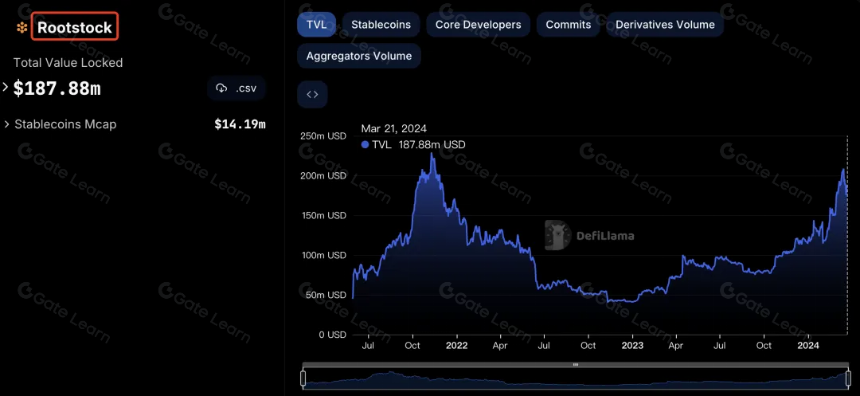Toggle the Stablecoins chart metric
The height and width of the screenshot is (396, 860).
[x=381, y=25]
